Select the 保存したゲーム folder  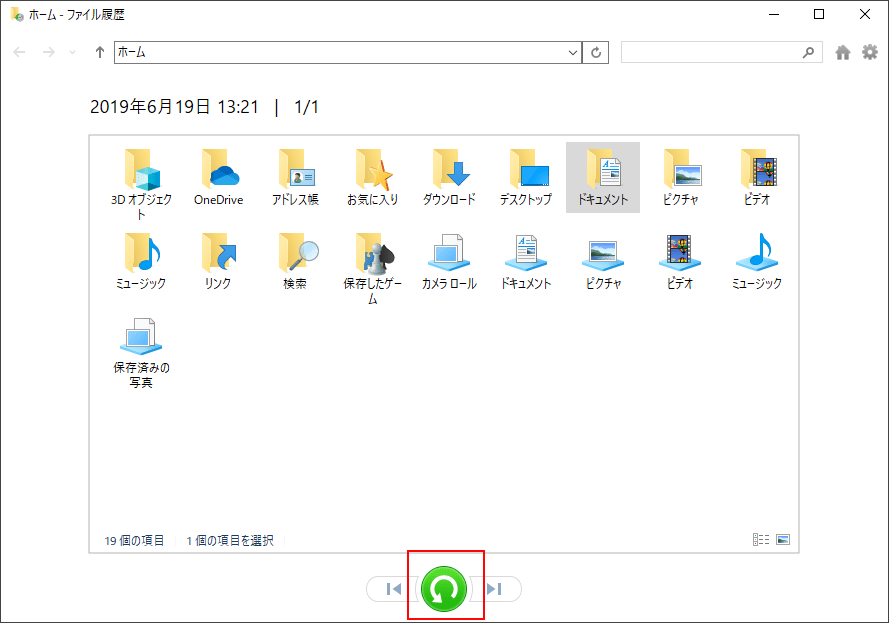click(x=372, y=269)
